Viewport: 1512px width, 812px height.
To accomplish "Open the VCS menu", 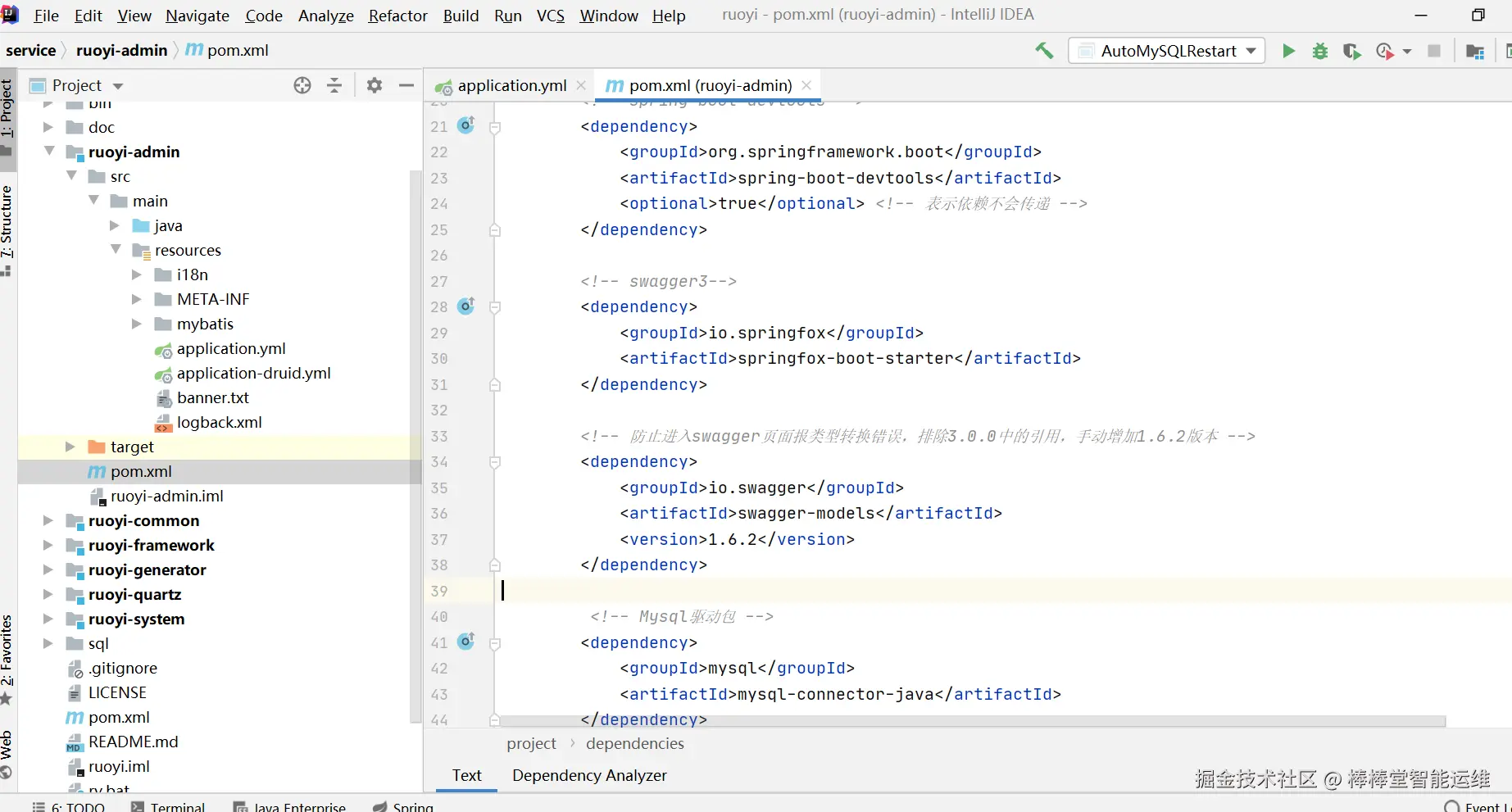I will click(x=551, y=16).
